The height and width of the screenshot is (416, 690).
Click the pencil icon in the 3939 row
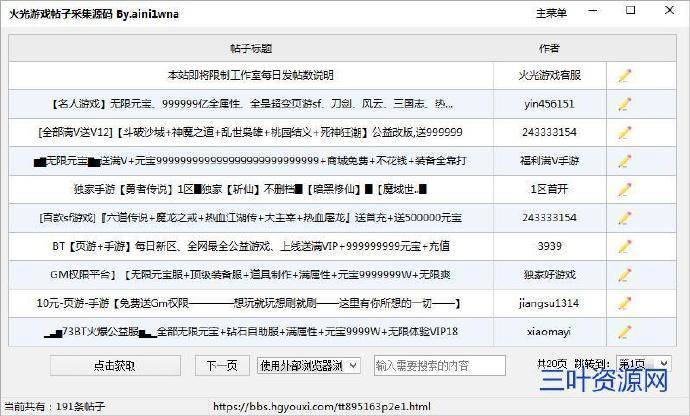(624, 247)
